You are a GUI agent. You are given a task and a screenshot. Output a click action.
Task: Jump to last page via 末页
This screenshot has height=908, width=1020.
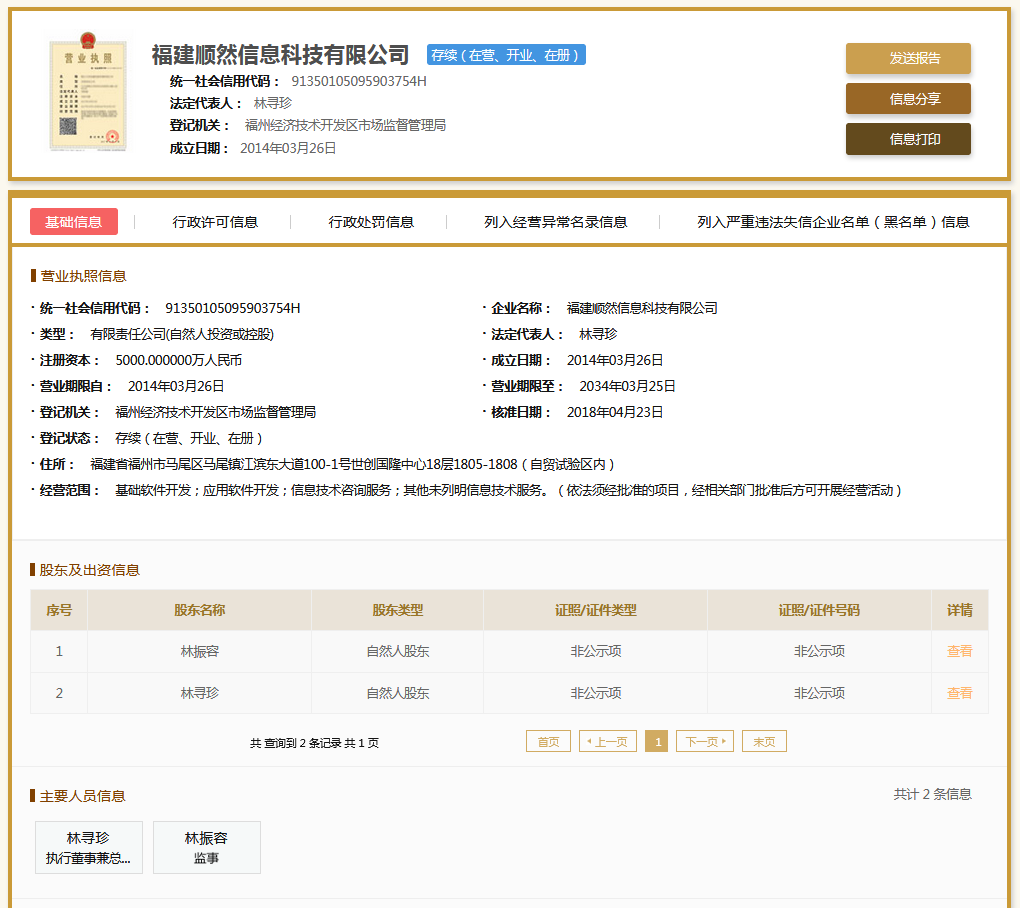pyautogui.click(x=764, y=742)
